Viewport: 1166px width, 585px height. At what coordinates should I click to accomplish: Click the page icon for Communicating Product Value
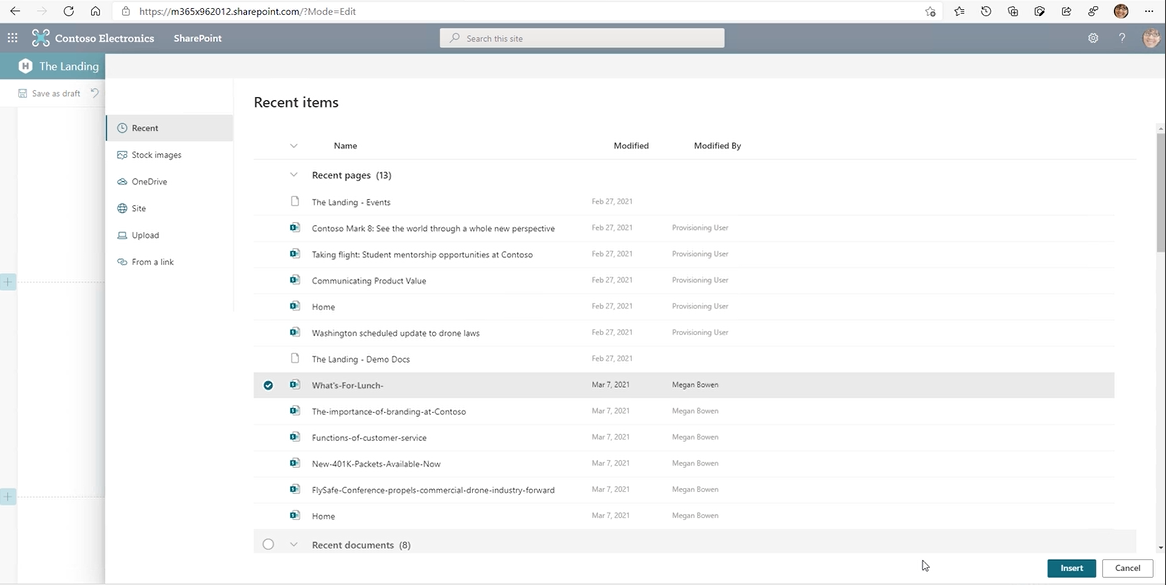coord(295,280)
